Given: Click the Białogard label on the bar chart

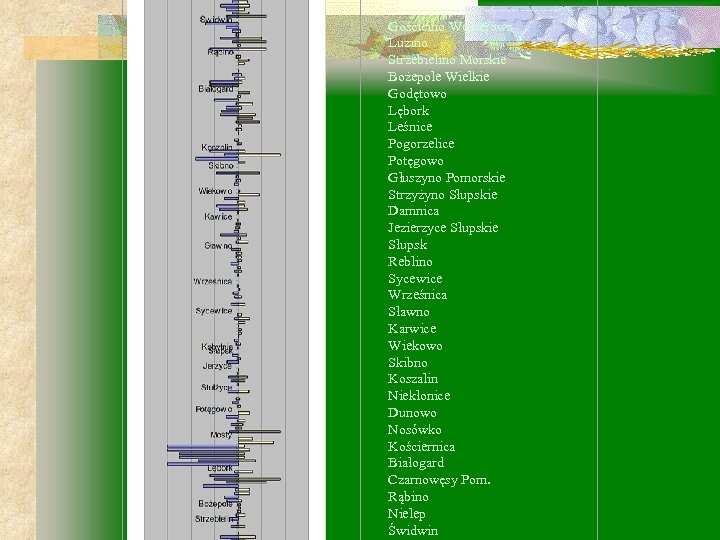Looking at the screenshot, I should click(216, 89).
